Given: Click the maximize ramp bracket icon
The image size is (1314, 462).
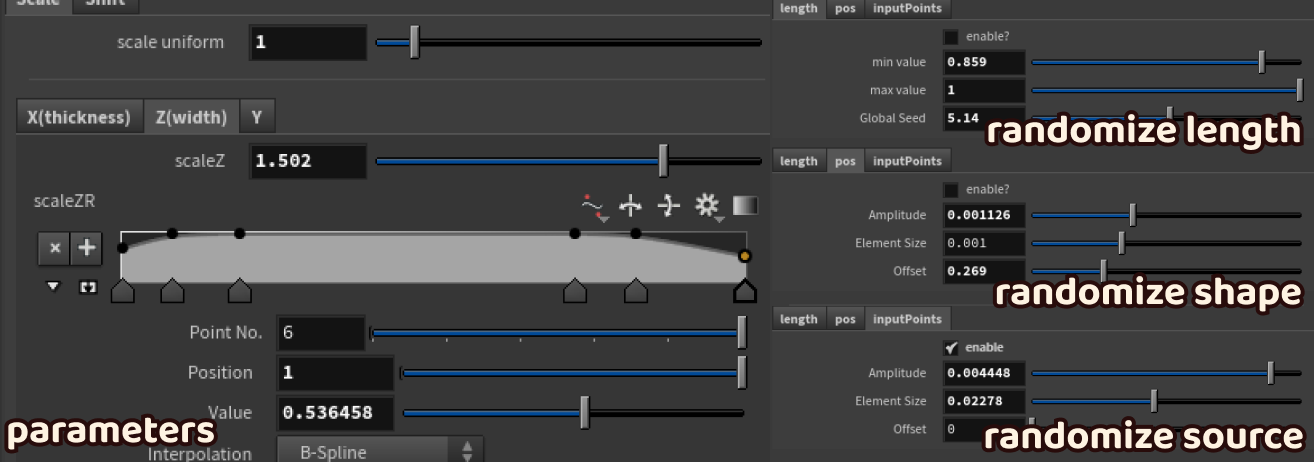Looking at the screenshot, I should [88, 287].
